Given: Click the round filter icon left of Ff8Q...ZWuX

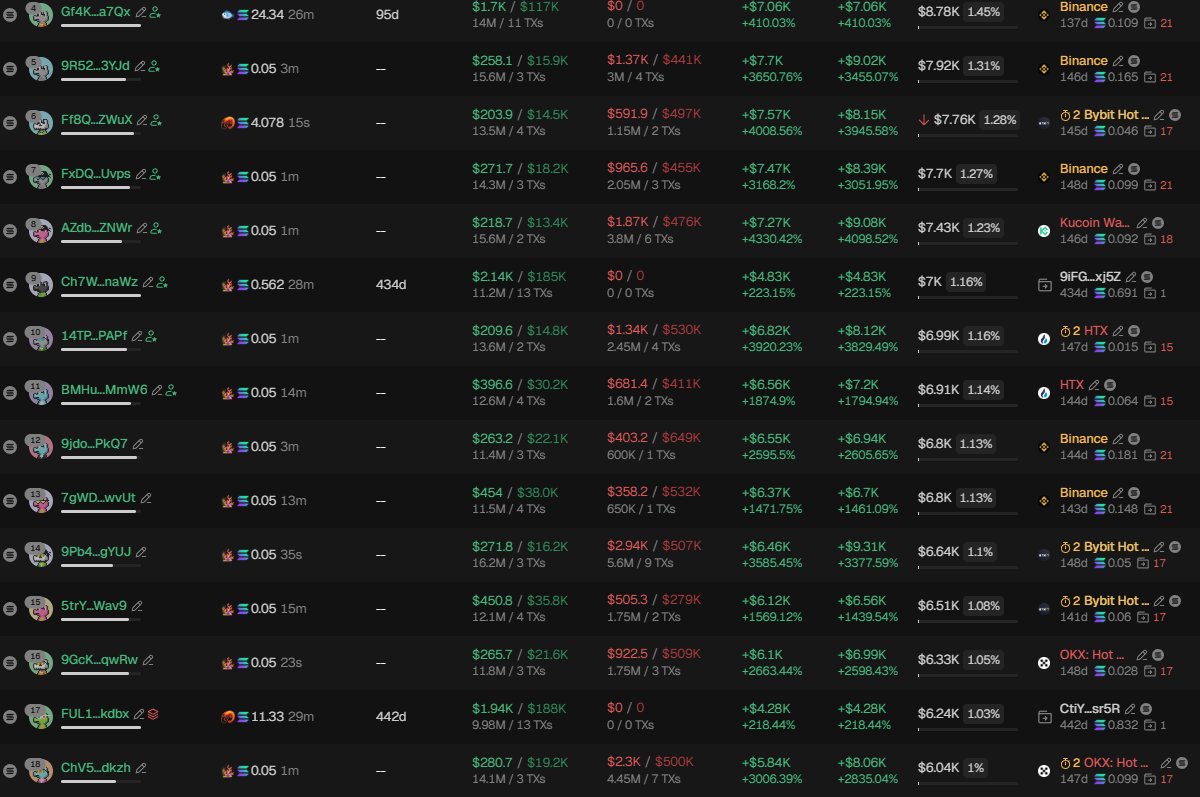Looking at the screenshot, I should (10, 122).
